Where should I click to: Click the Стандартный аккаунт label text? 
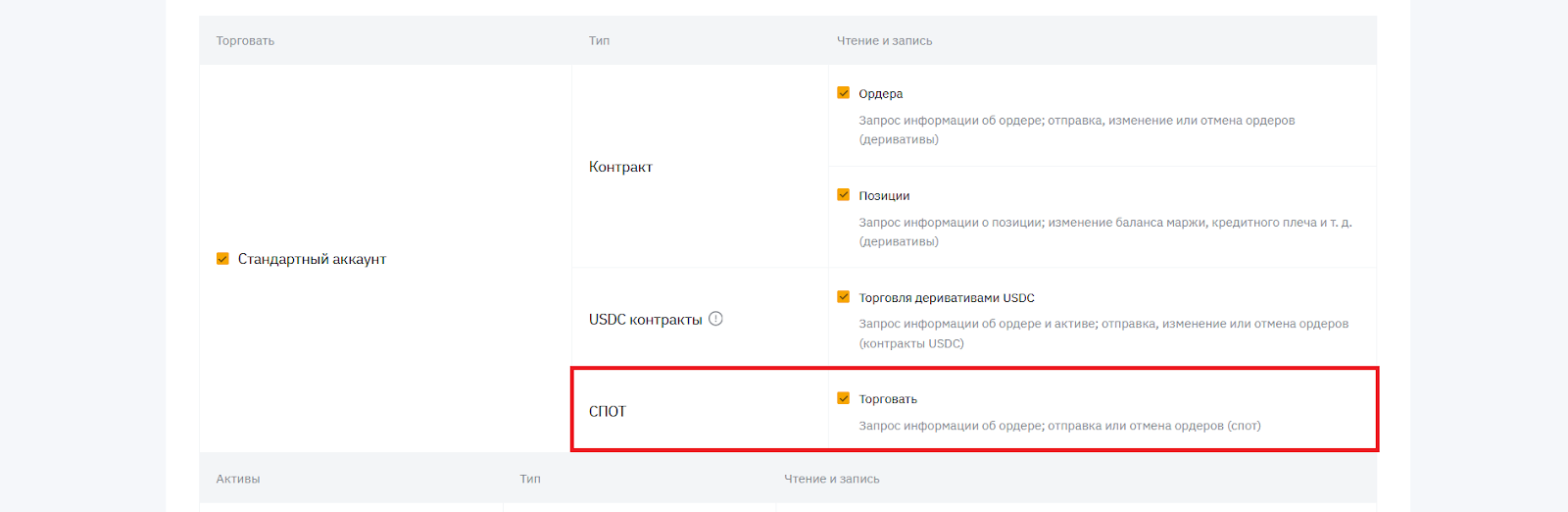tap(312, 259)
